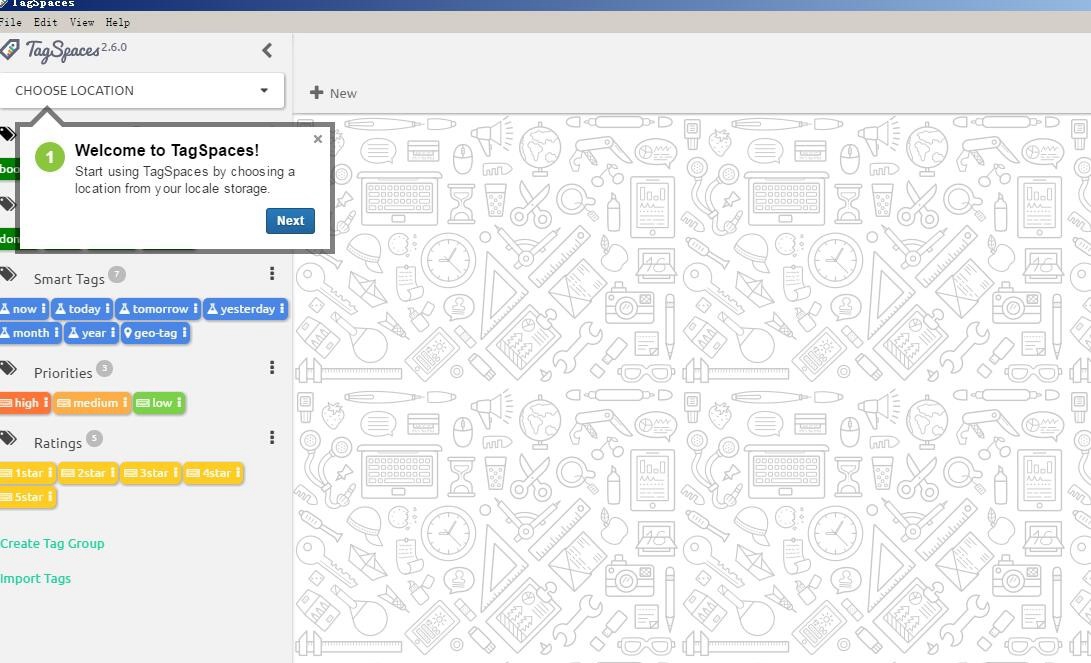Open the View menu

point(82,22)
